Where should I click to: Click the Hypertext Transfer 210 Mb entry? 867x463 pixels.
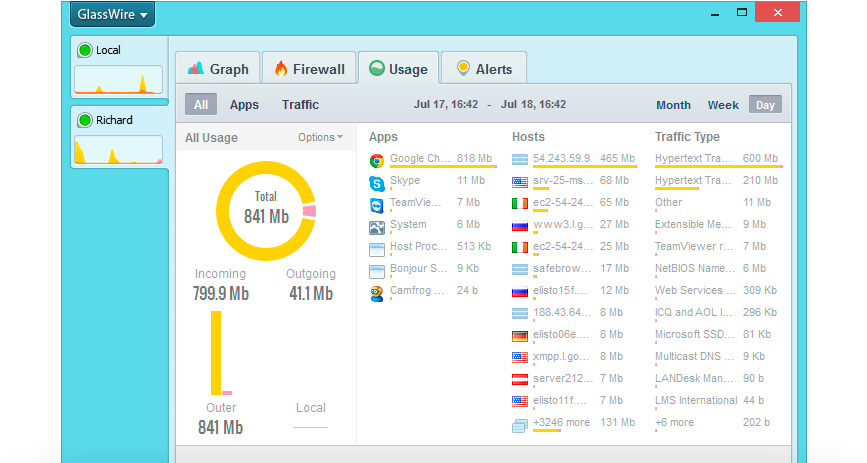pos(718,181)
